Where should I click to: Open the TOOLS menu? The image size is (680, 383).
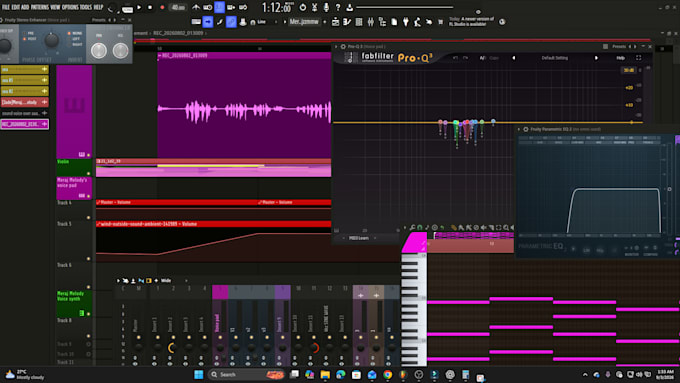click(86, 7)
